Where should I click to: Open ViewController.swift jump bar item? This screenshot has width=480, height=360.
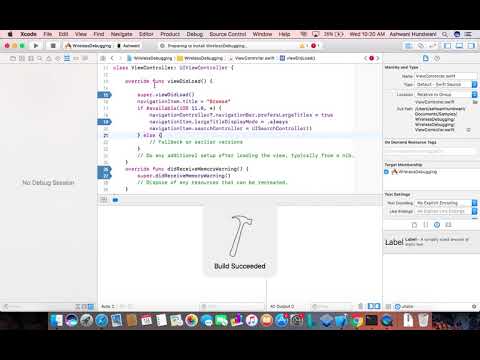[x=251, y=58]
